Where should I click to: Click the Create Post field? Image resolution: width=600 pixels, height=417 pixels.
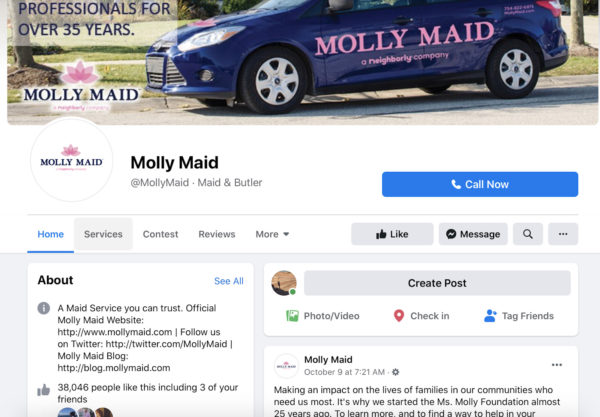pyautogui.click(x=437, y=283)
